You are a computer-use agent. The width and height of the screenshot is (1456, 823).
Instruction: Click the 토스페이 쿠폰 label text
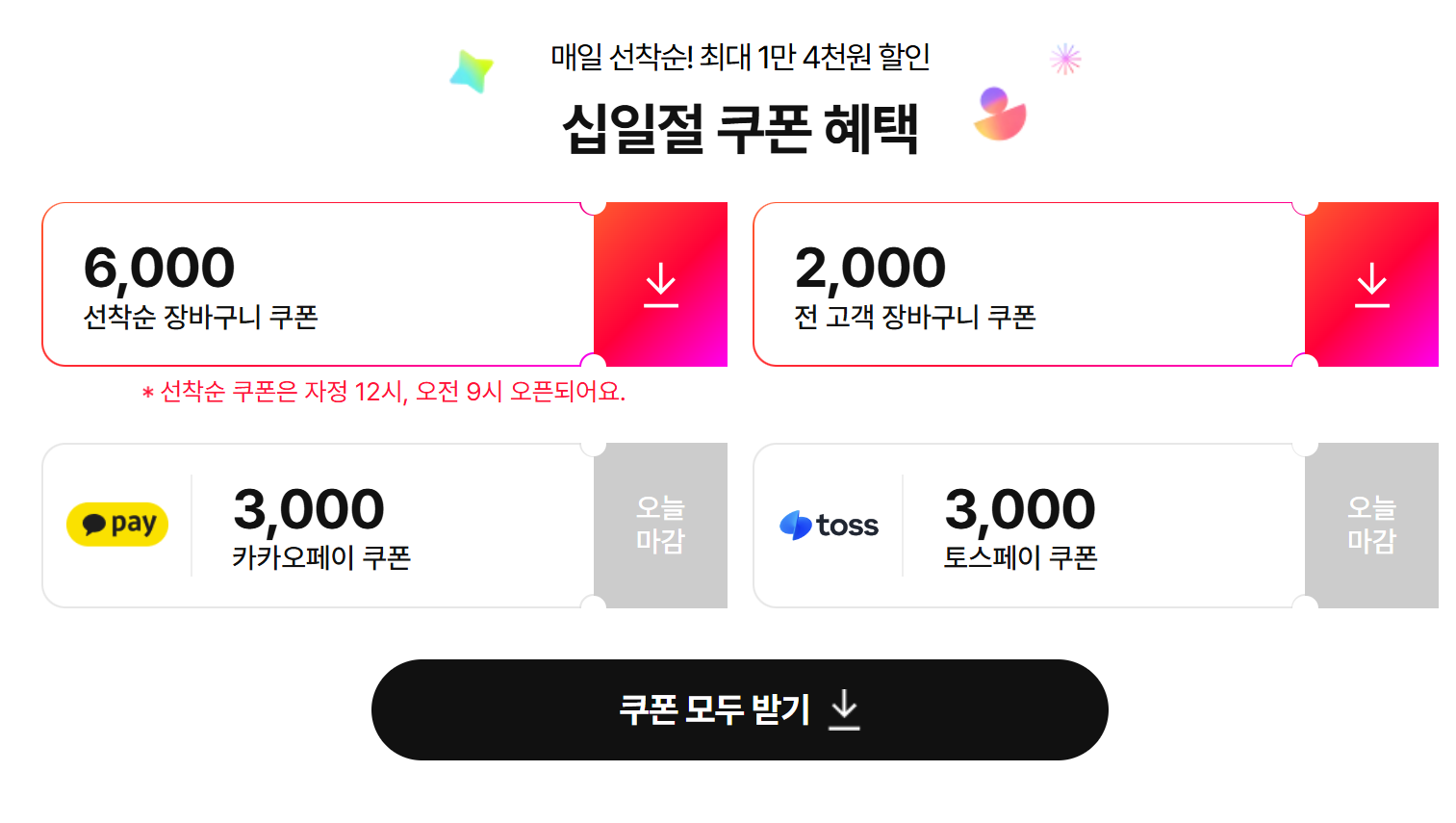tap(1020, 558)
